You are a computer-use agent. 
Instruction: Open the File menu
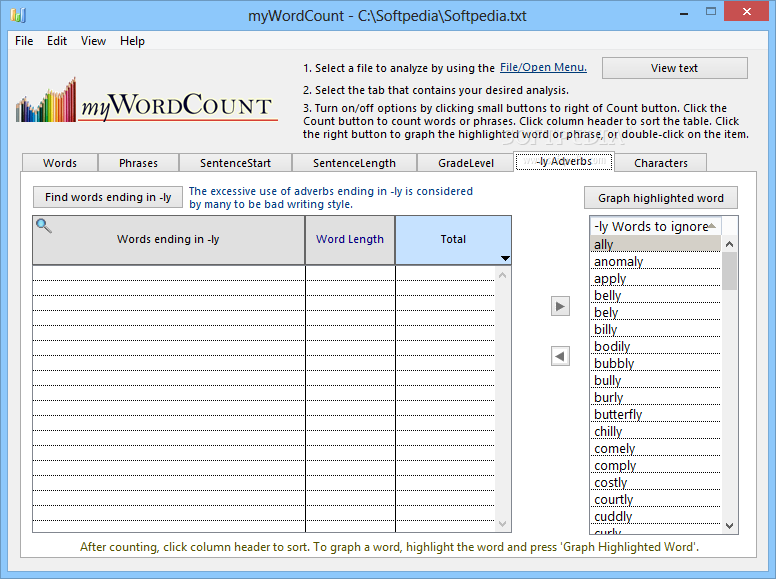(x=24, y=41)
